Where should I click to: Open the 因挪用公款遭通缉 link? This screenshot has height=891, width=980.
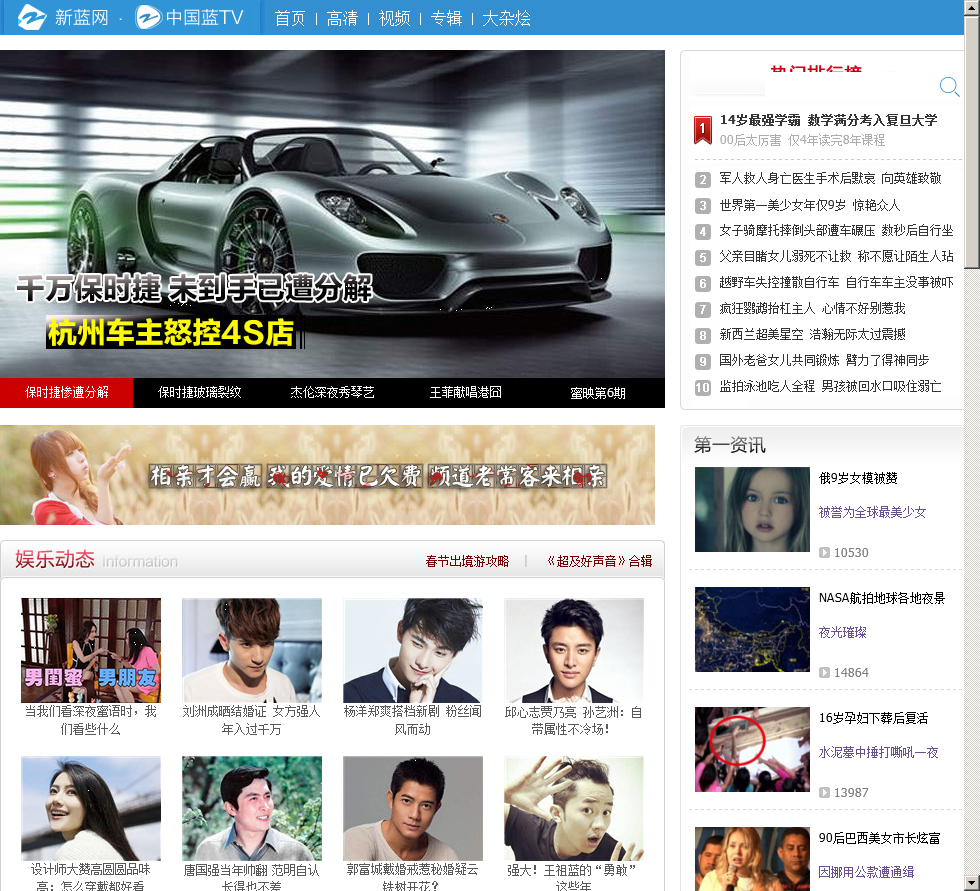(x=866, y=872)
